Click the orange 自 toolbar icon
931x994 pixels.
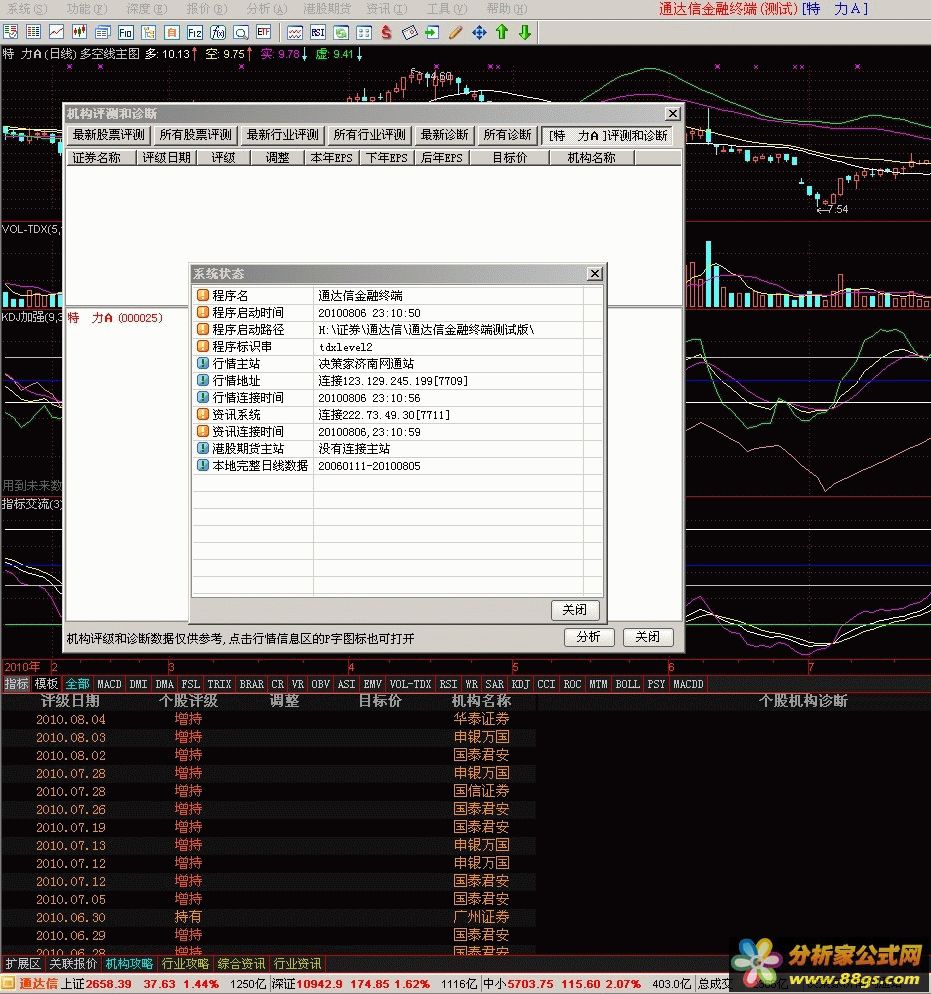pos(171,32)
